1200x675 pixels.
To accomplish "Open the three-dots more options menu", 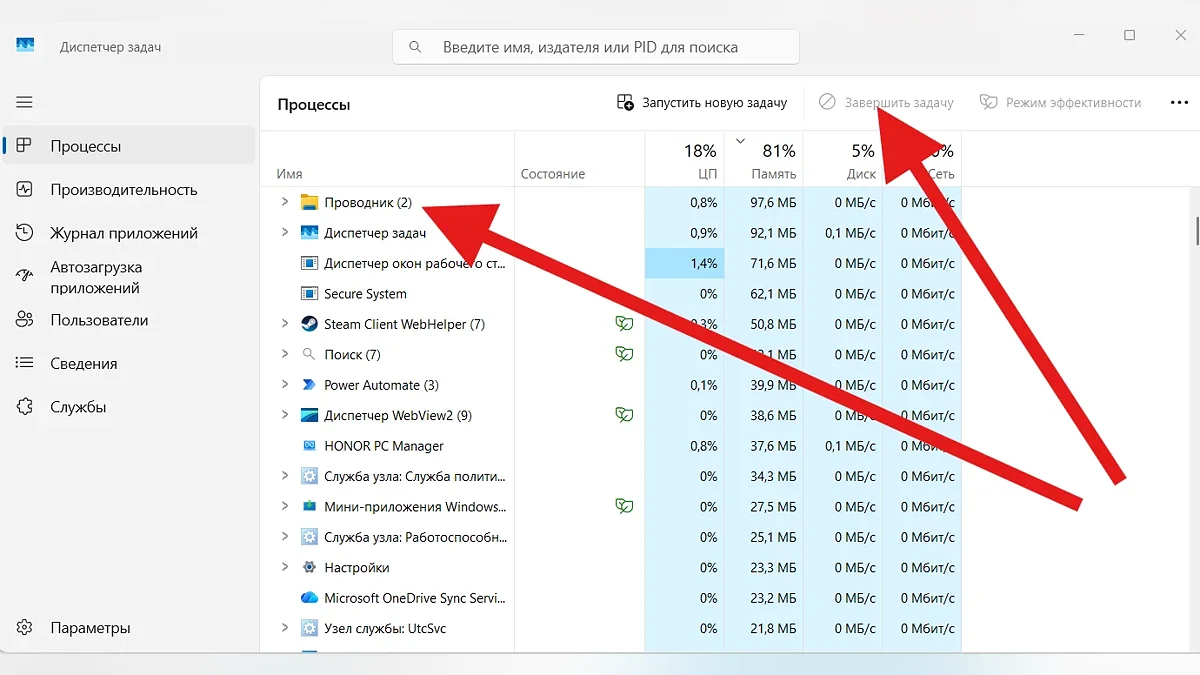I will (1179, 102).
